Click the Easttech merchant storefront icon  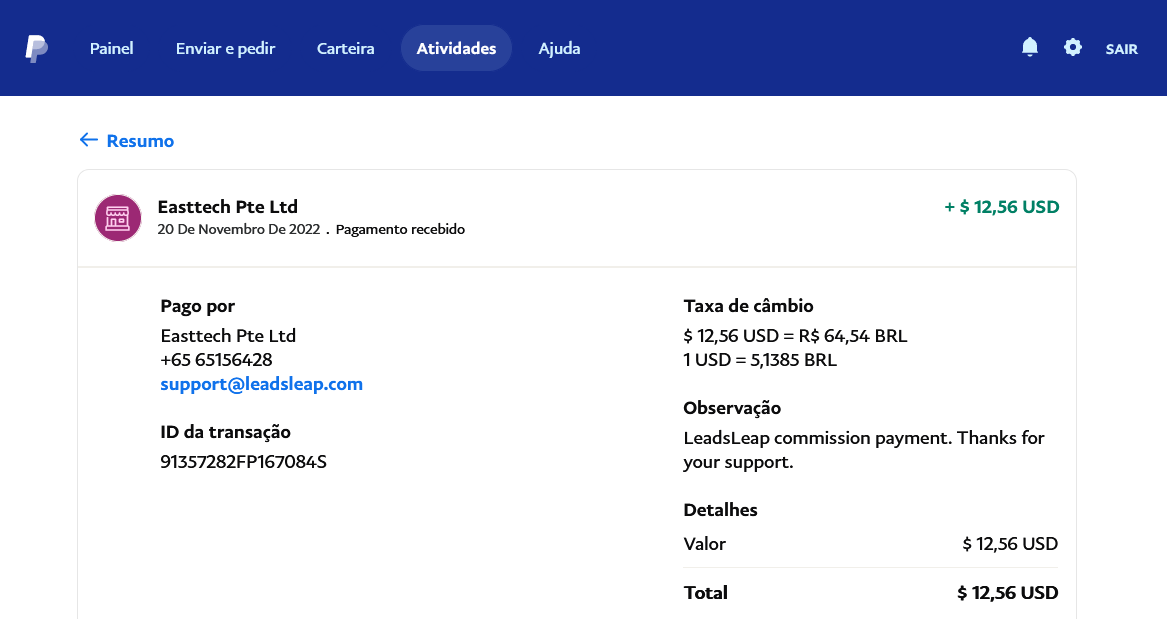click(118, 218)
